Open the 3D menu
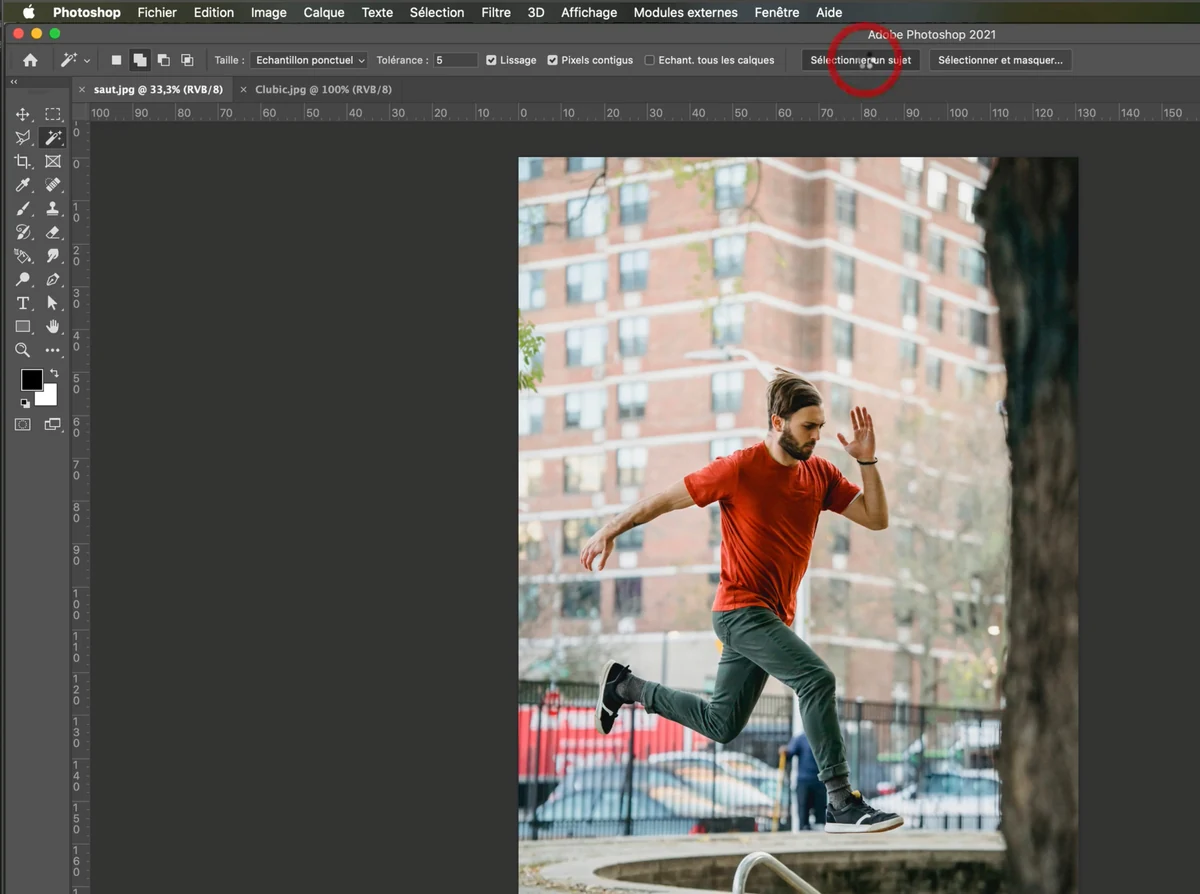The image size is (1200, 894). 536,13
